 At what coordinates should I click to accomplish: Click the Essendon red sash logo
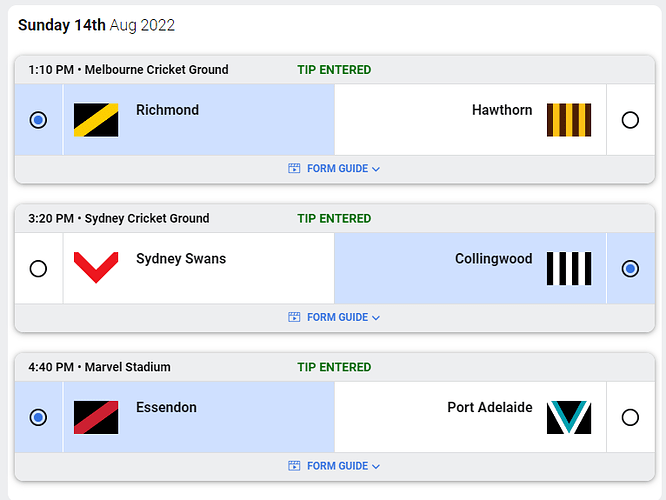[96, 417]
